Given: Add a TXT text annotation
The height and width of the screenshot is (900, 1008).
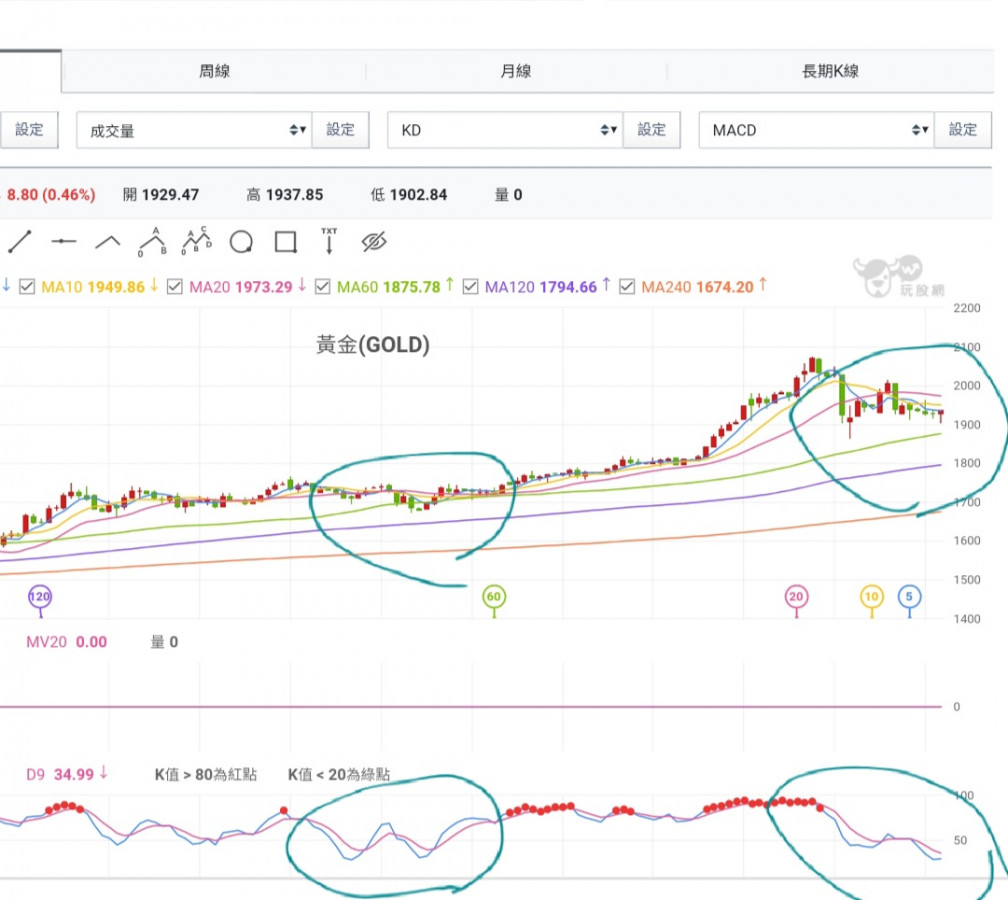Looking at the screenshot, I should pyautogui.click(x=329, y=241).
